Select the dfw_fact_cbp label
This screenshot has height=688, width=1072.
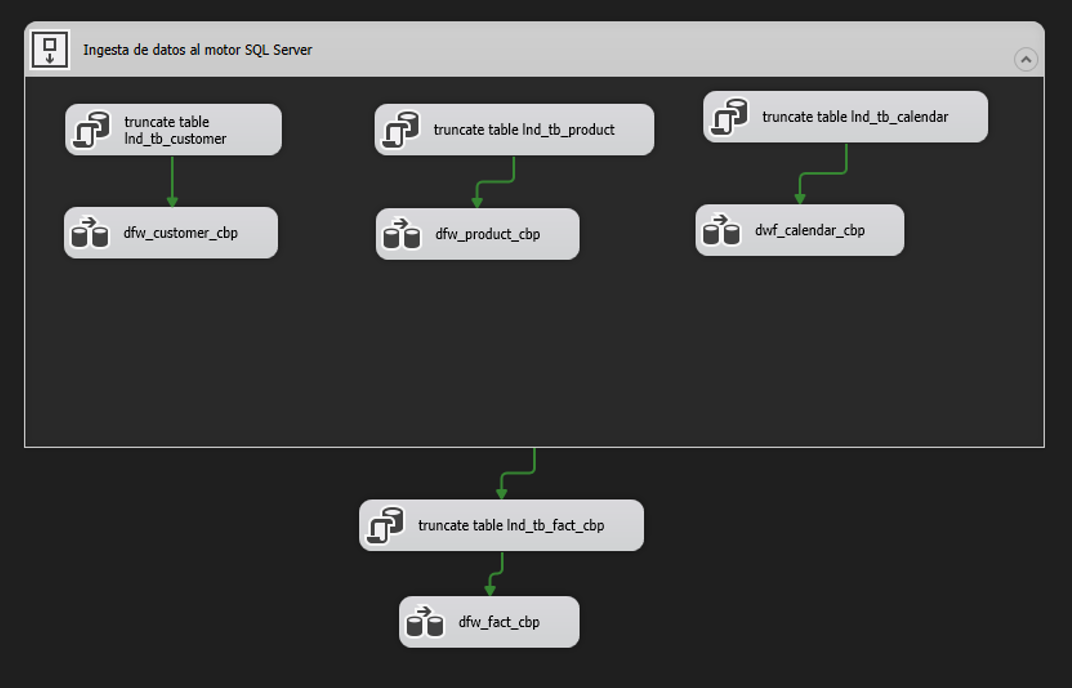click(499, 622)
